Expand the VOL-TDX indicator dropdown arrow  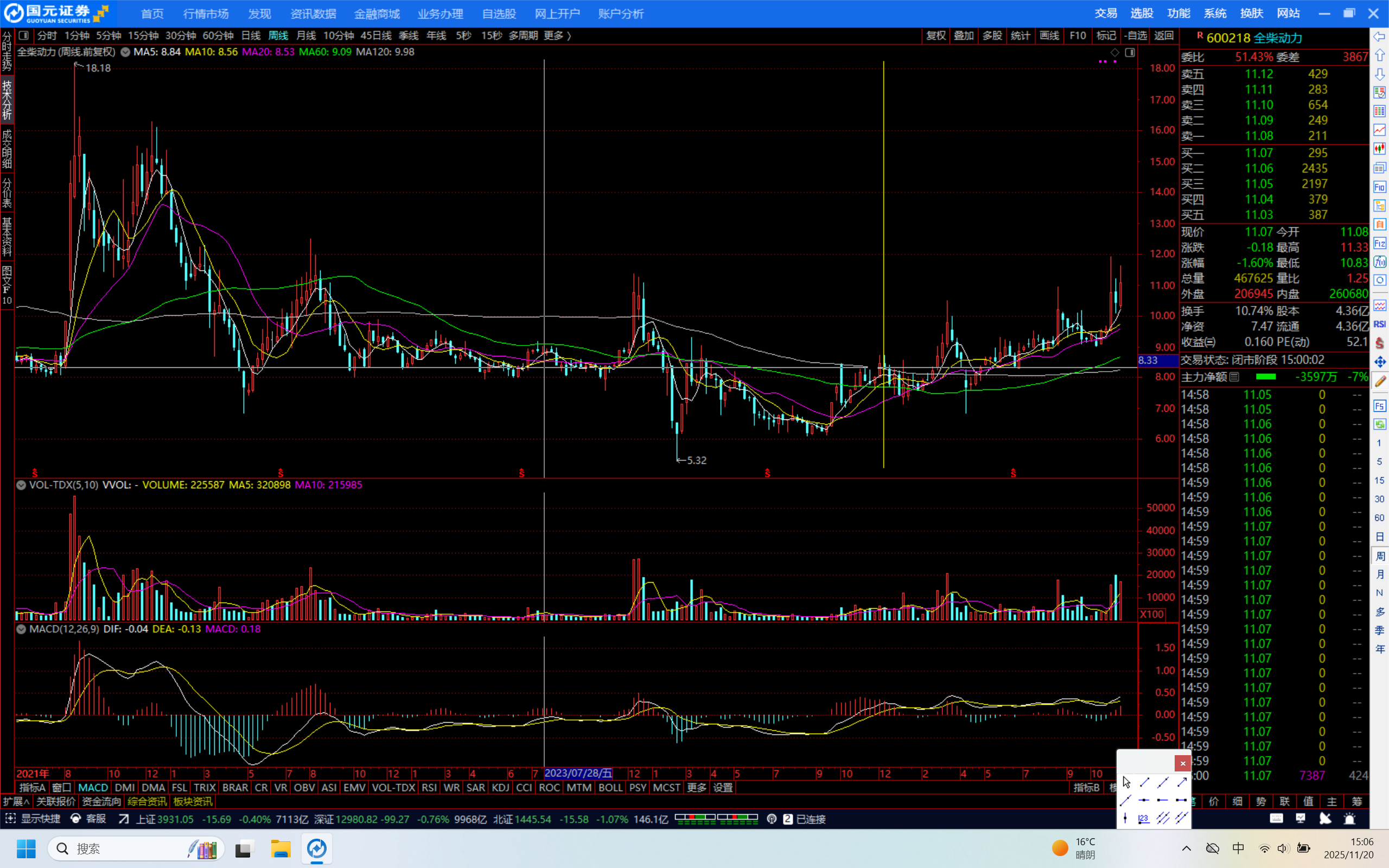pyautogui.click(x=21, y=485)
